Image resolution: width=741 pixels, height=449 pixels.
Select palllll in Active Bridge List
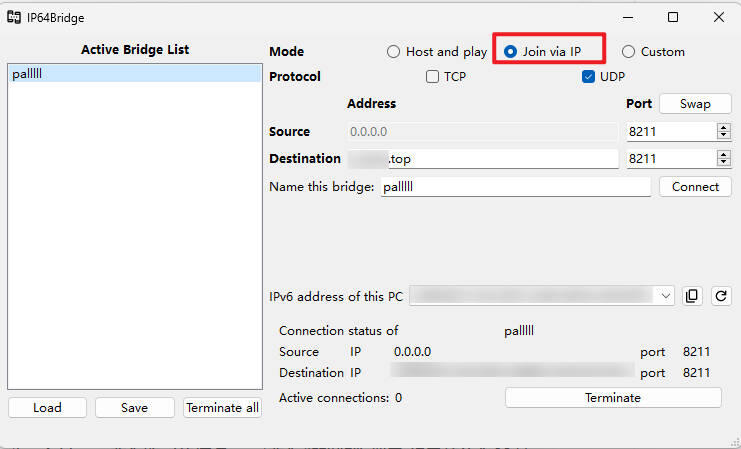[133, 74]
